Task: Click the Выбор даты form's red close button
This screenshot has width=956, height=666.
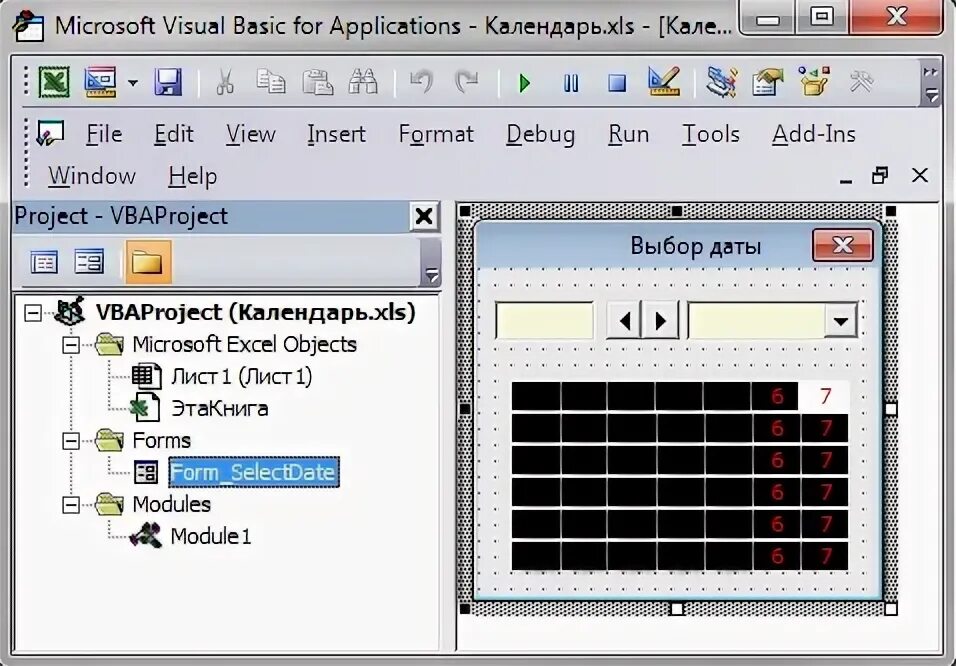Action: [843, 245]
